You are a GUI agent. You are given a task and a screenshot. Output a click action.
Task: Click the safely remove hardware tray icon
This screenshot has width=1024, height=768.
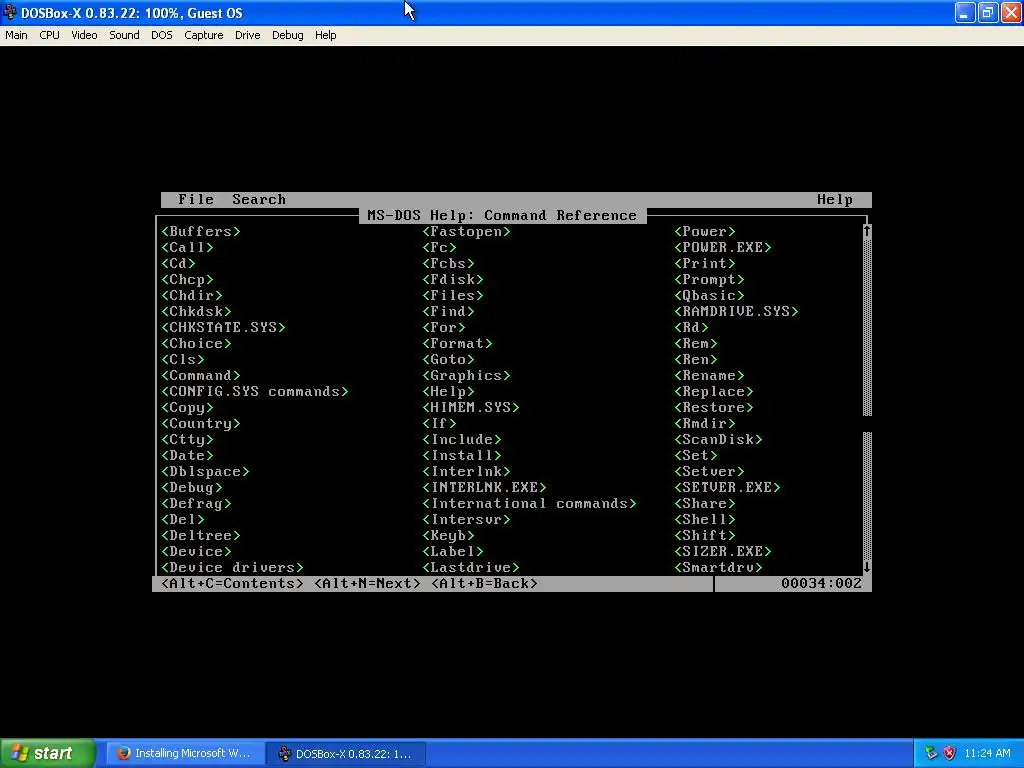coord(931,754)
